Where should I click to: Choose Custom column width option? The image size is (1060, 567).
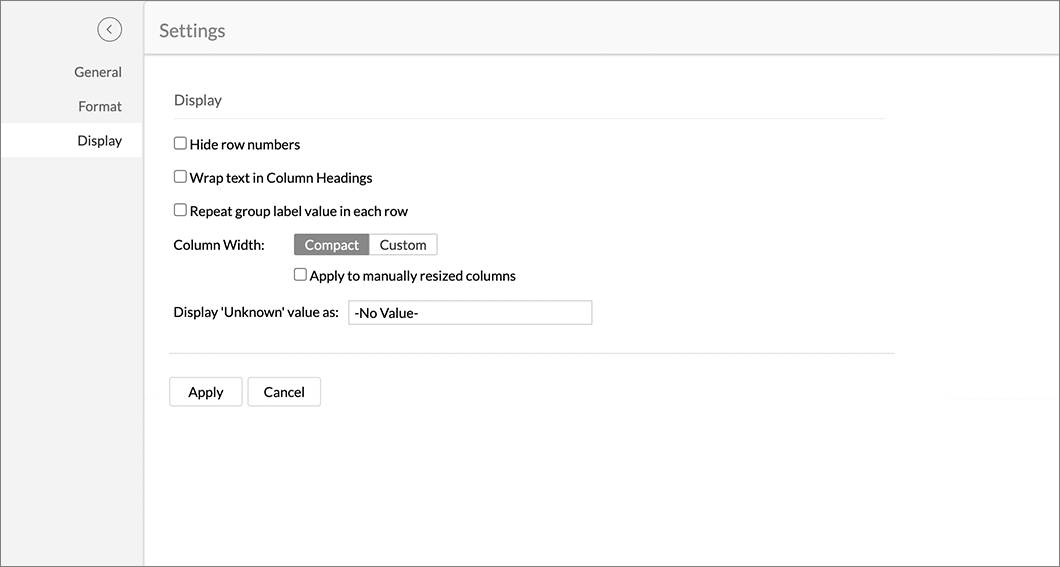403,245
